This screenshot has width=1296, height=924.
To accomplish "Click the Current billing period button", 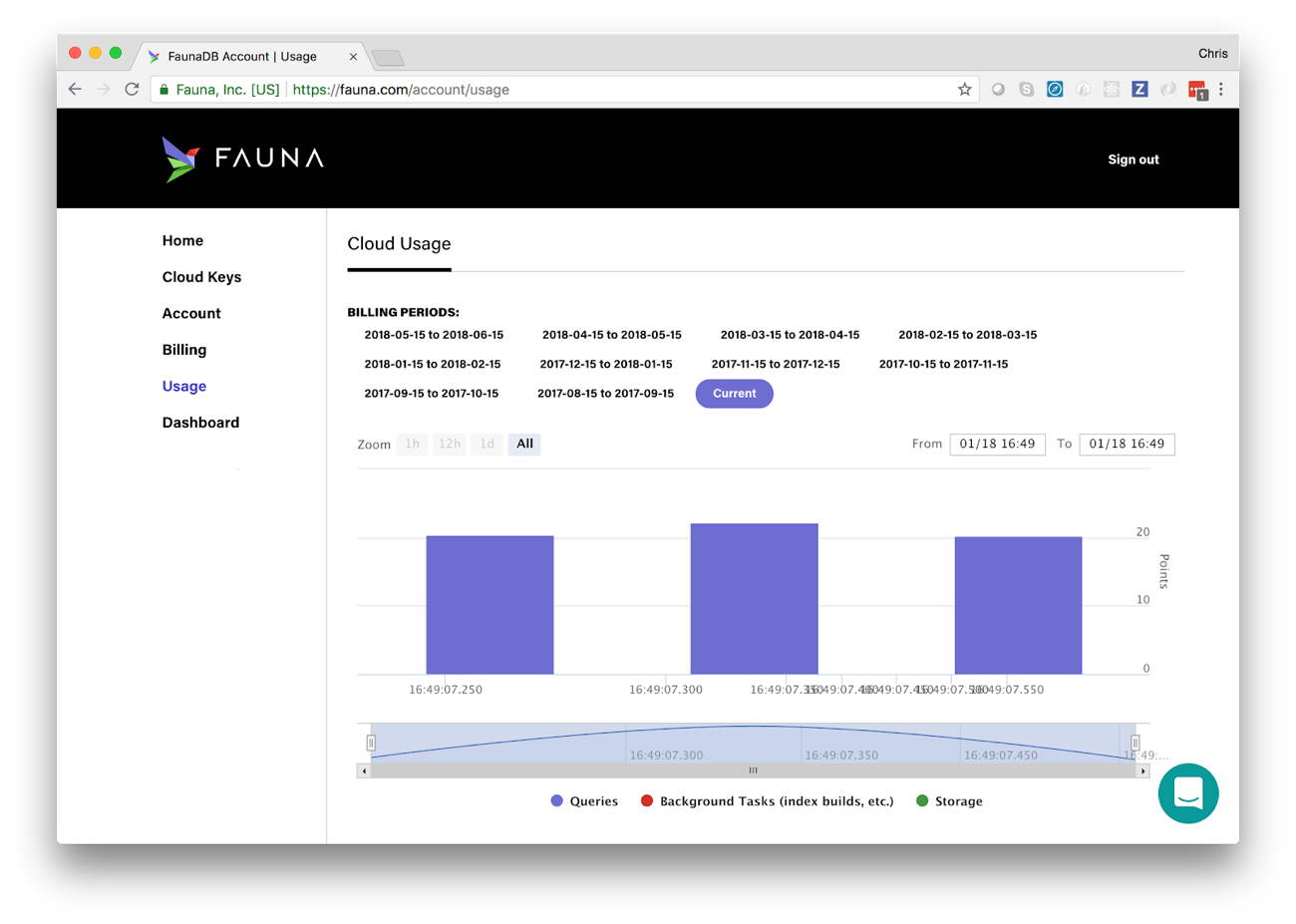I will coord(735,394).
